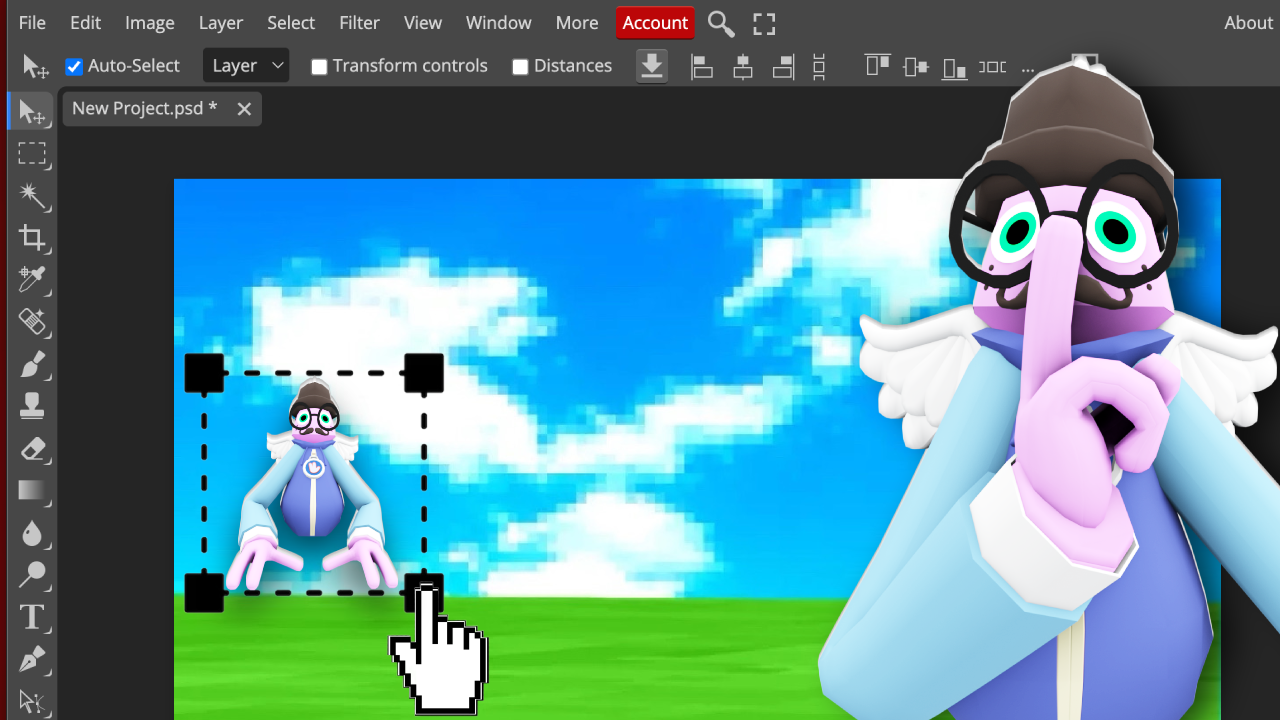This screenshot has height=720, width=1280.
Task: Pick the Eraser tool
Action: [32, 448]
